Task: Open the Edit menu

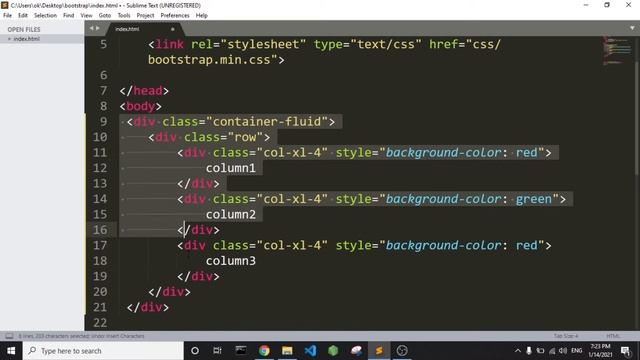Action: (23, 16)
